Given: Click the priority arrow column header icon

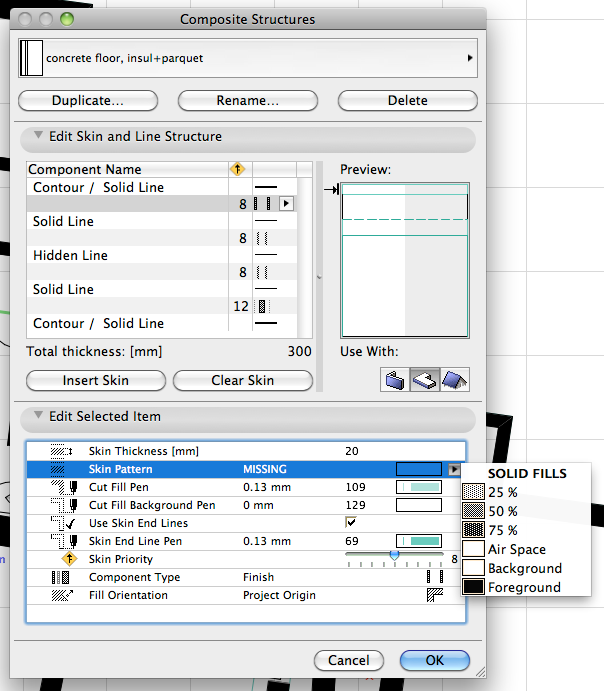Looking at the screenshot, I should (237, 169).
